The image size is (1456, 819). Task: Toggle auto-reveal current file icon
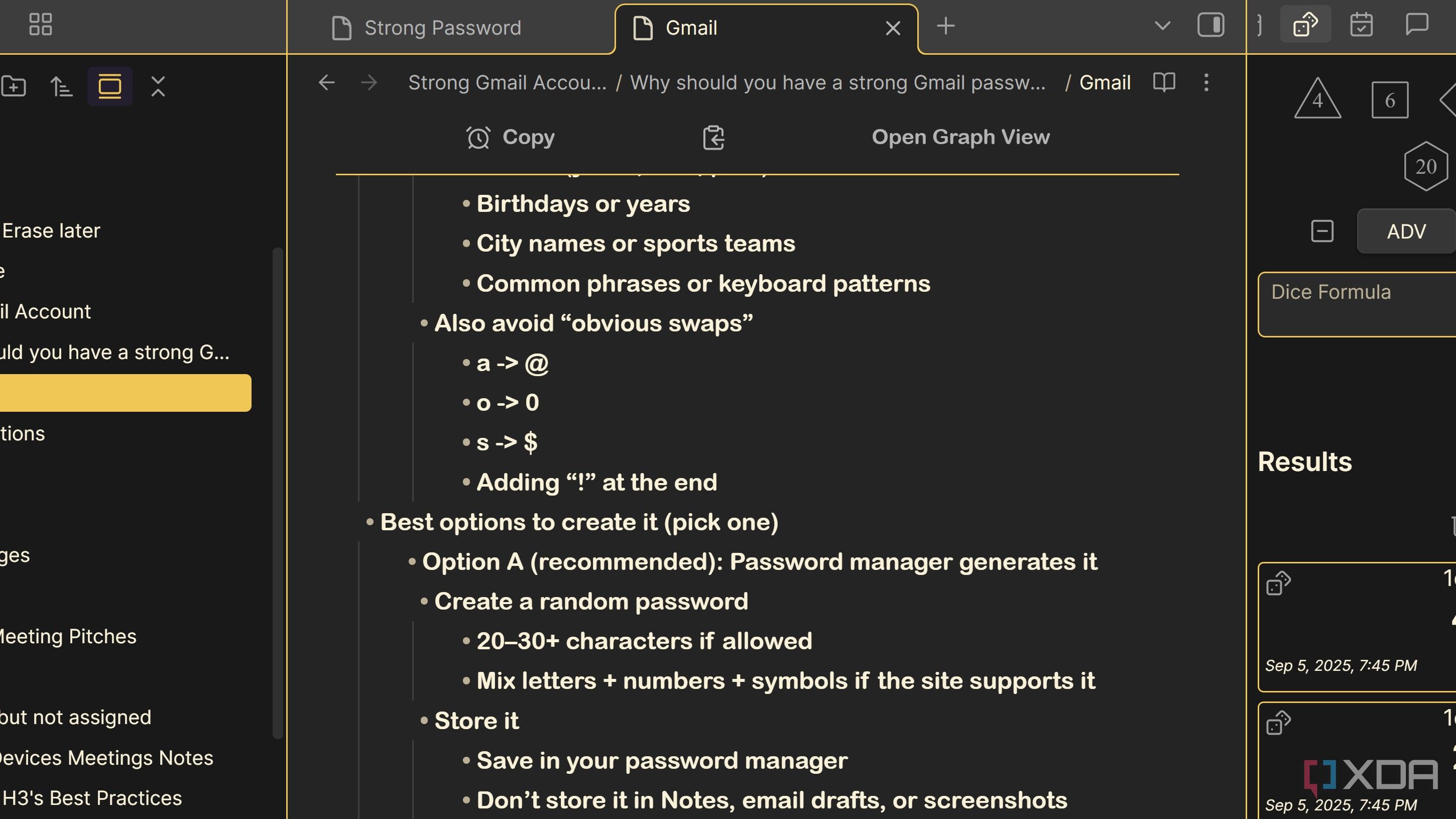[109, 86]
